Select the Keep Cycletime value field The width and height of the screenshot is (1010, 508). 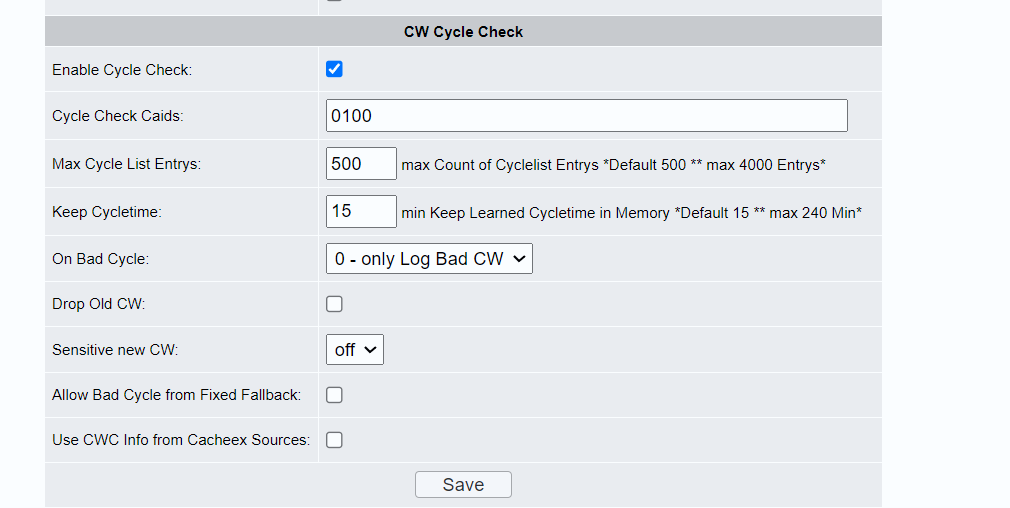[x=361, y=211]
